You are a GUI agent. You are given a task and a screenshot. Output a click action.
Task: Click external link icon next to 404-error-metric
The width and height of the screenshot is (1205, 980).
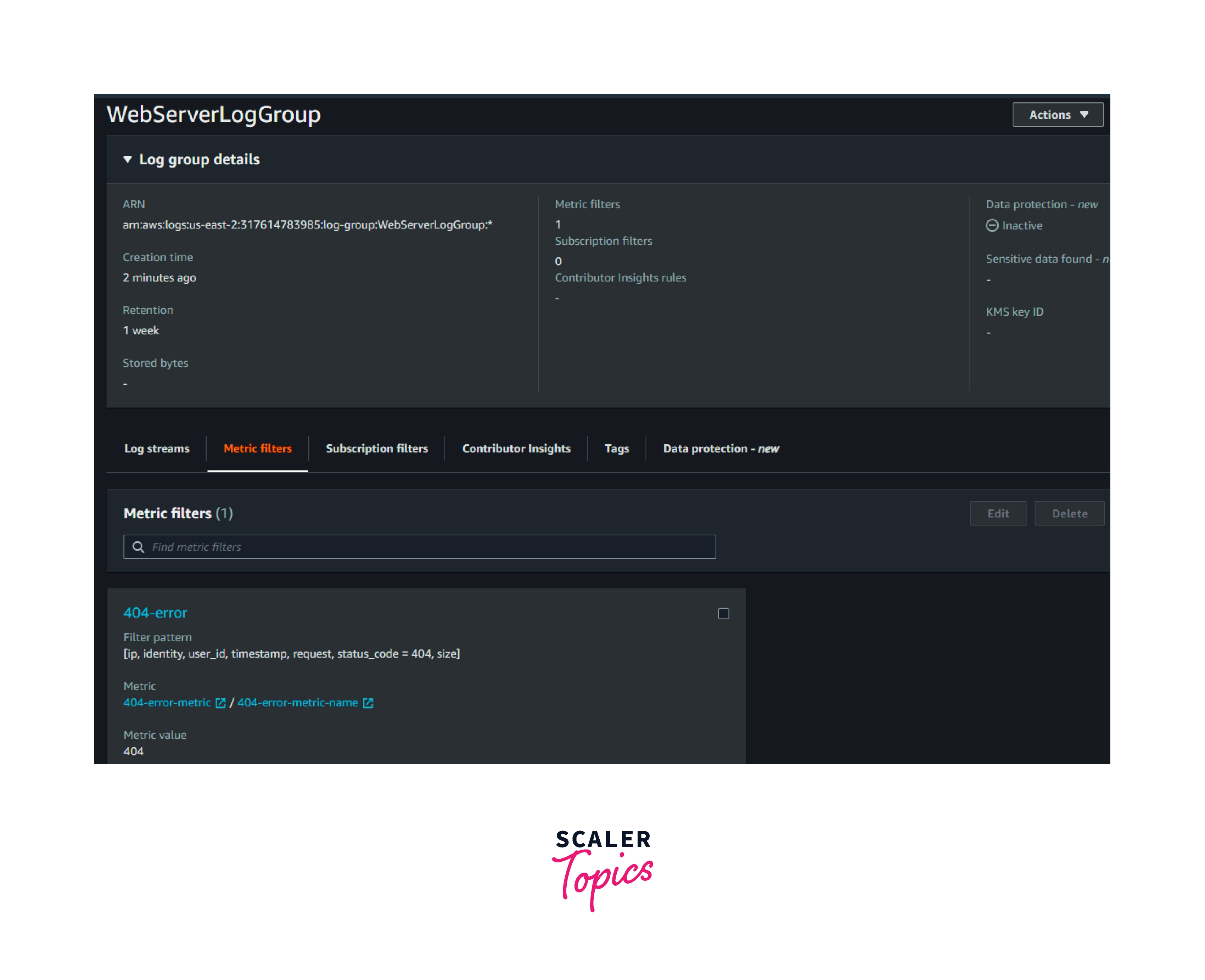click(220, 703)
